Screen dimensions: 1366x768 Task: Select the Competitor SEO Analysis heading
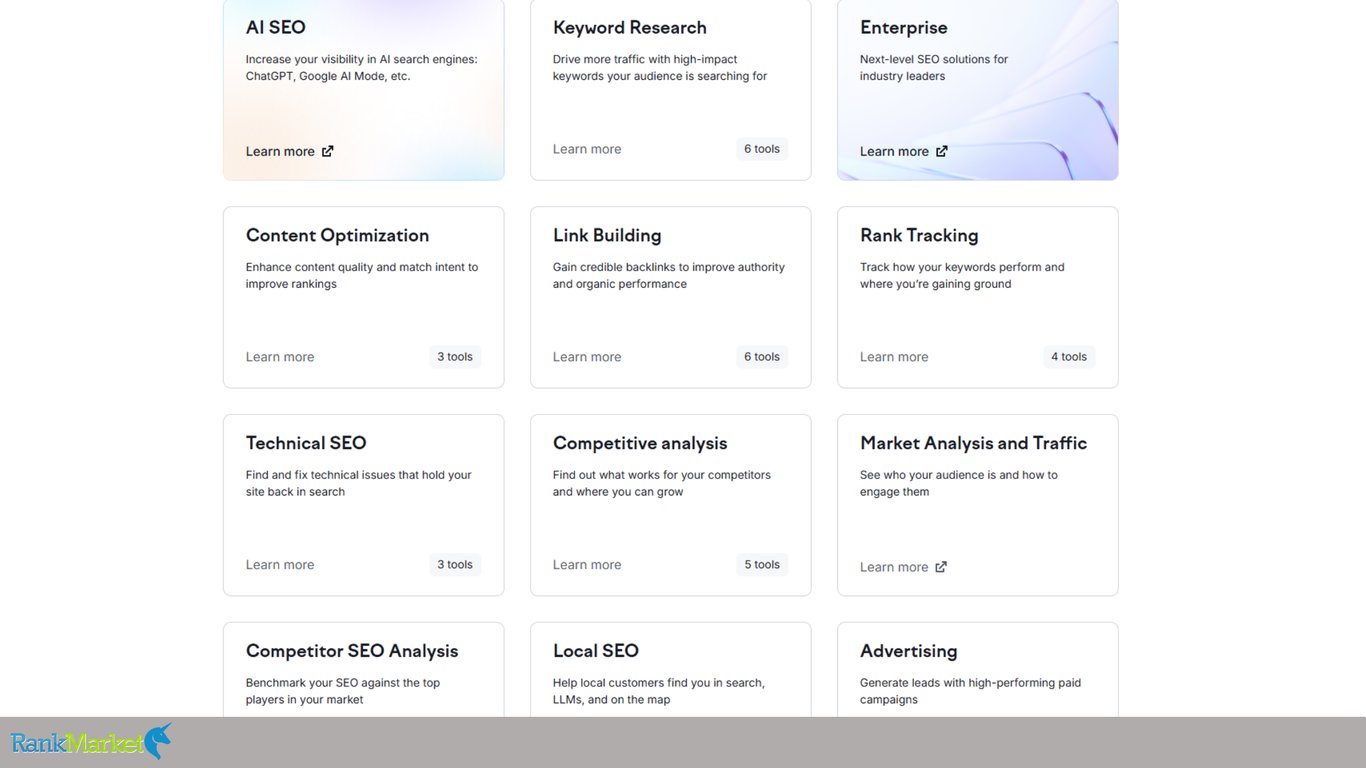[352, 651]
